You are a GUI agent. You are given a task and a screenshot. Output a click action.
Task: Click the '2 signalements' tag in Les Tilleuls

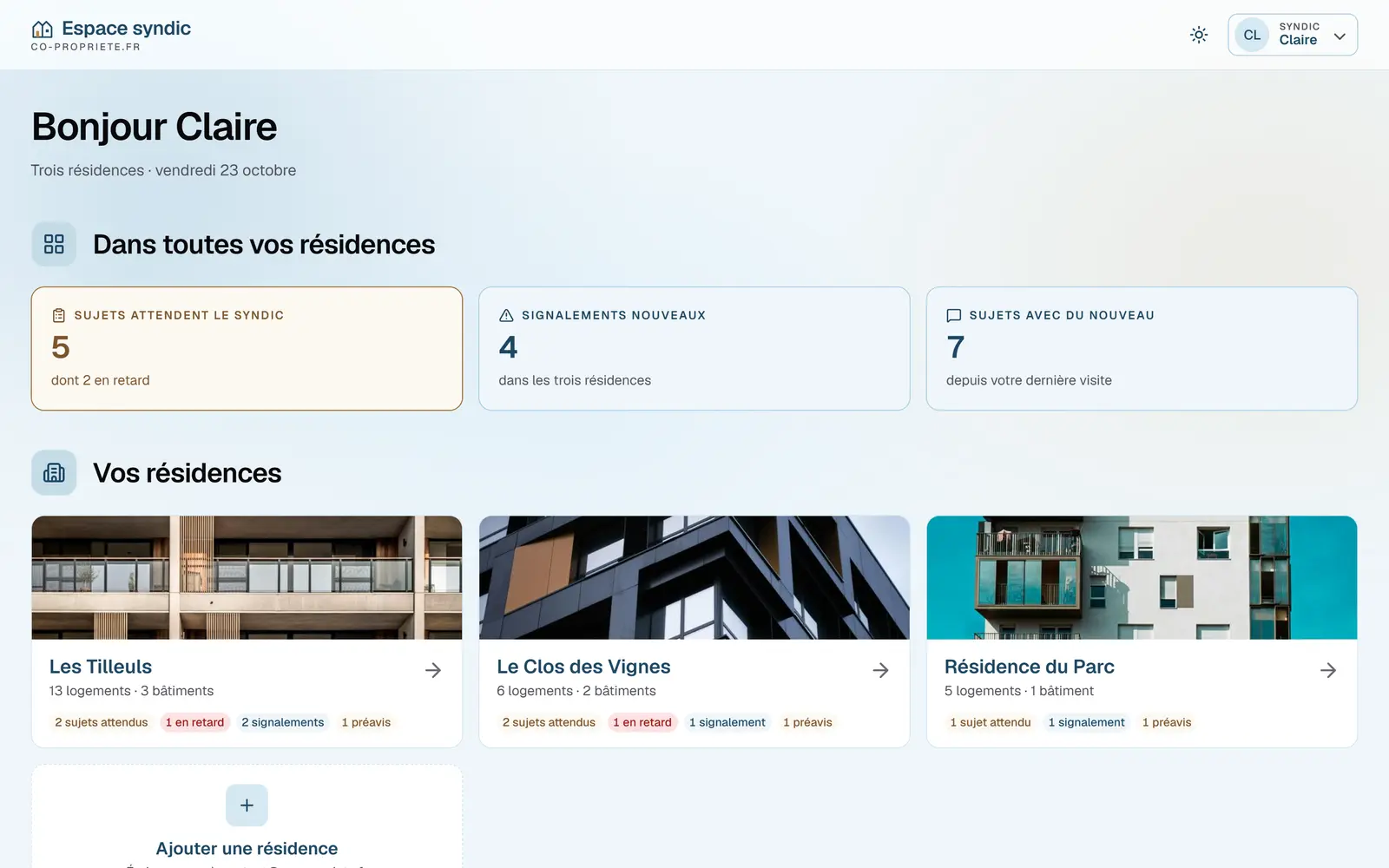click(x=283, y=722)
